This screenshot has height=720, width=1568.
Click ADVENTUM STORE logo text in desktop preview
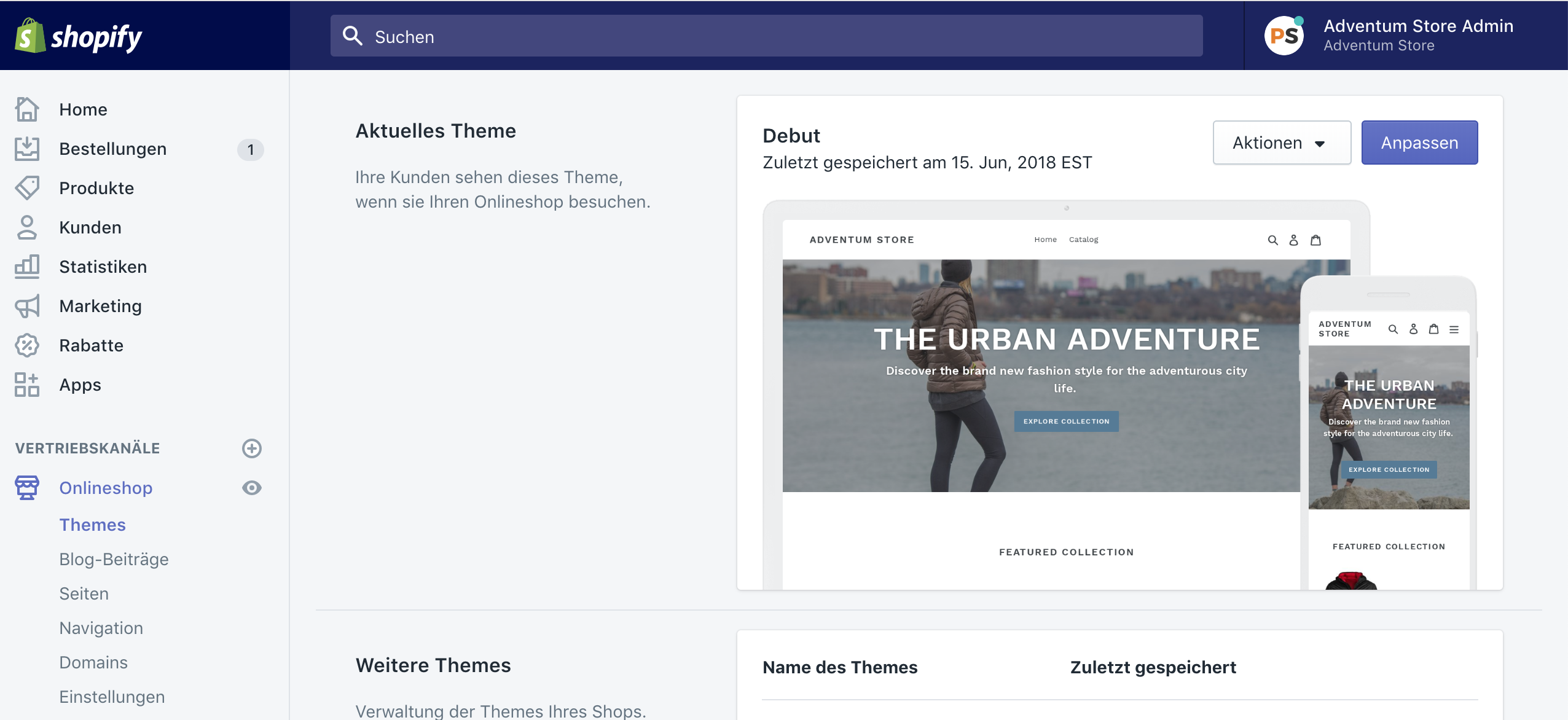pos(861,240)
